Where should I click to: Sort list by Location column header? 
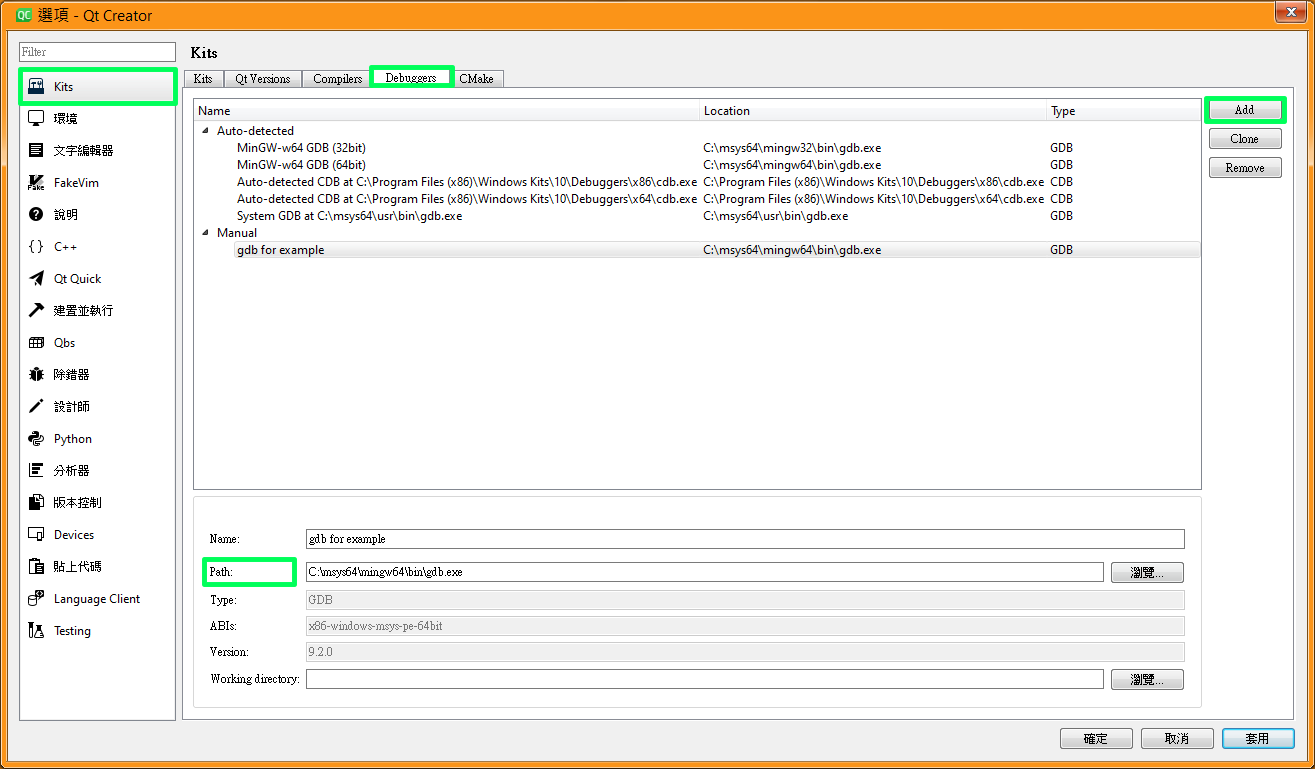point(726,111)
